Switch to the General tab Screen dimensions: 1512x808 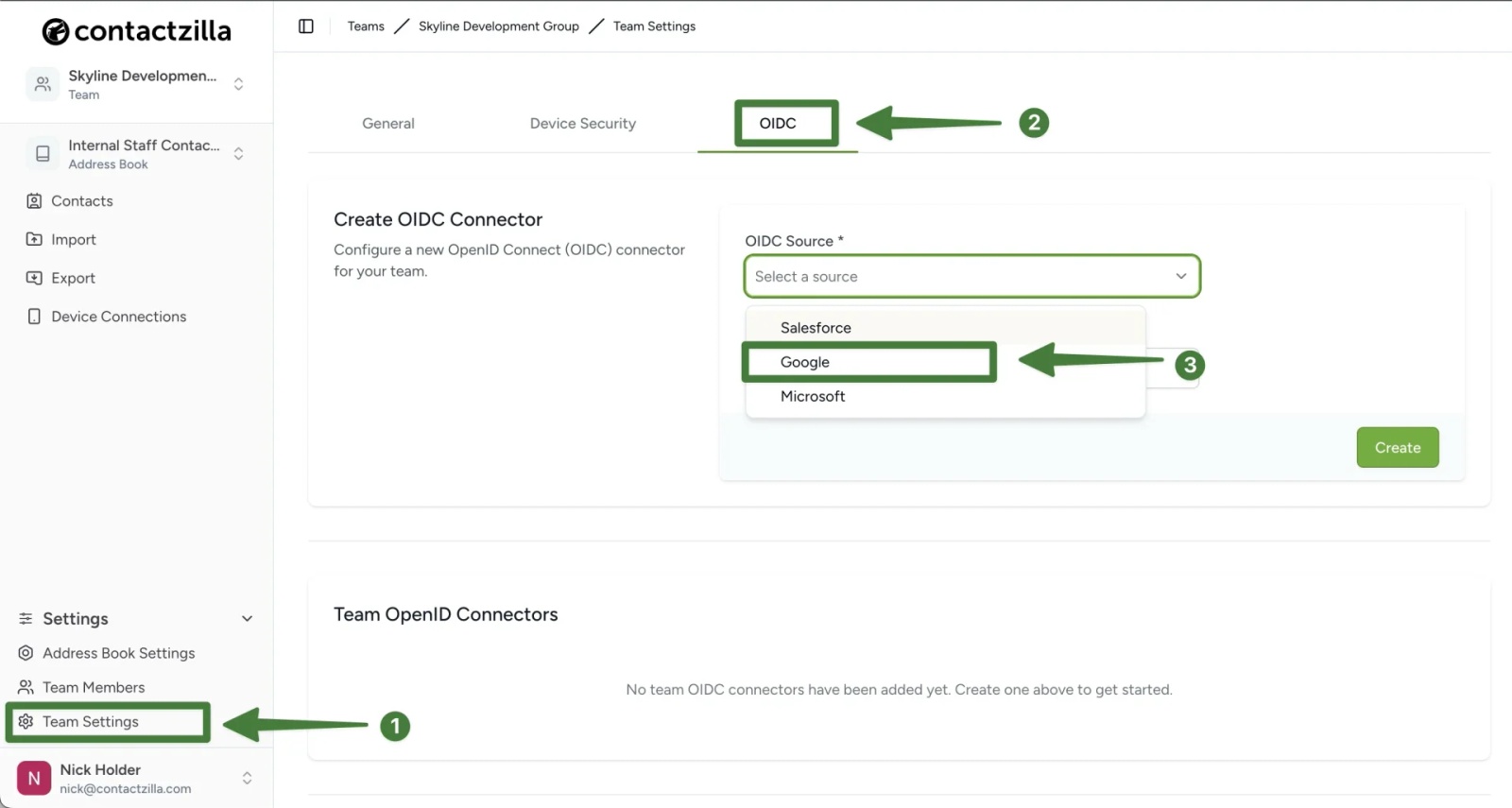(x=388, y=124)
